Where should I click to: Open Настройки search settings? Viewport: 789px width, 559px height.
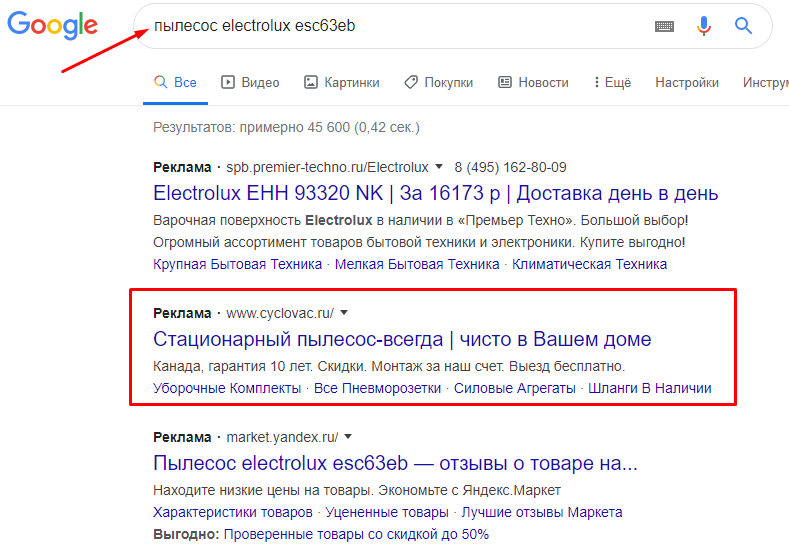point(687,83)
